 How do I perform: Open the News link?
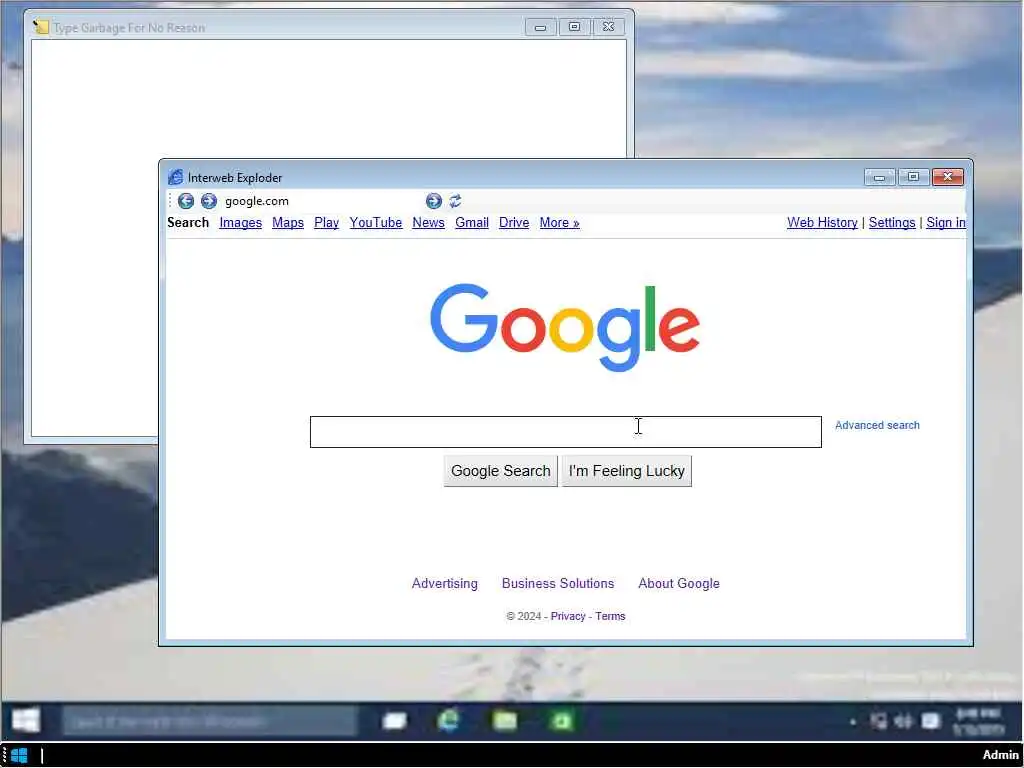pyautogui.click(x=428, y=223)
